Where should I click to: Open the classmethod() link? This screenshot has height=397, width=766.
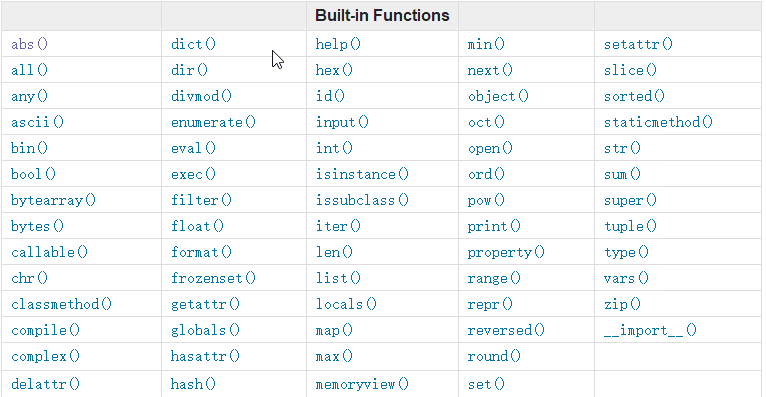62,304
